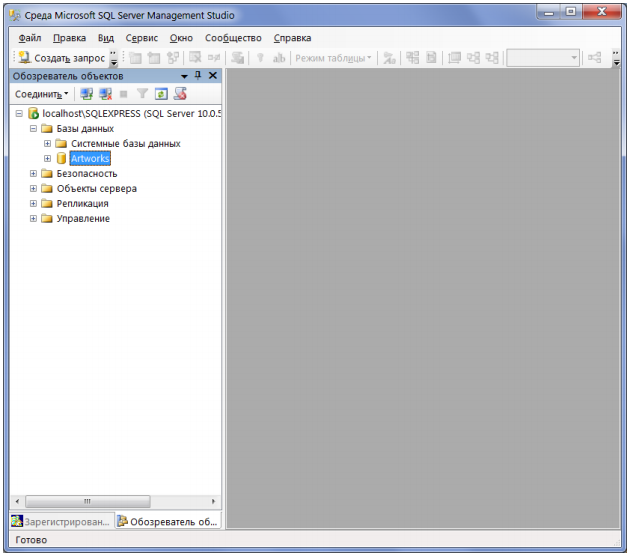Screen dimensions: 630x556
Task: Click the right arrow of horizontal scrollbar
Action: [x=213, y=501]
